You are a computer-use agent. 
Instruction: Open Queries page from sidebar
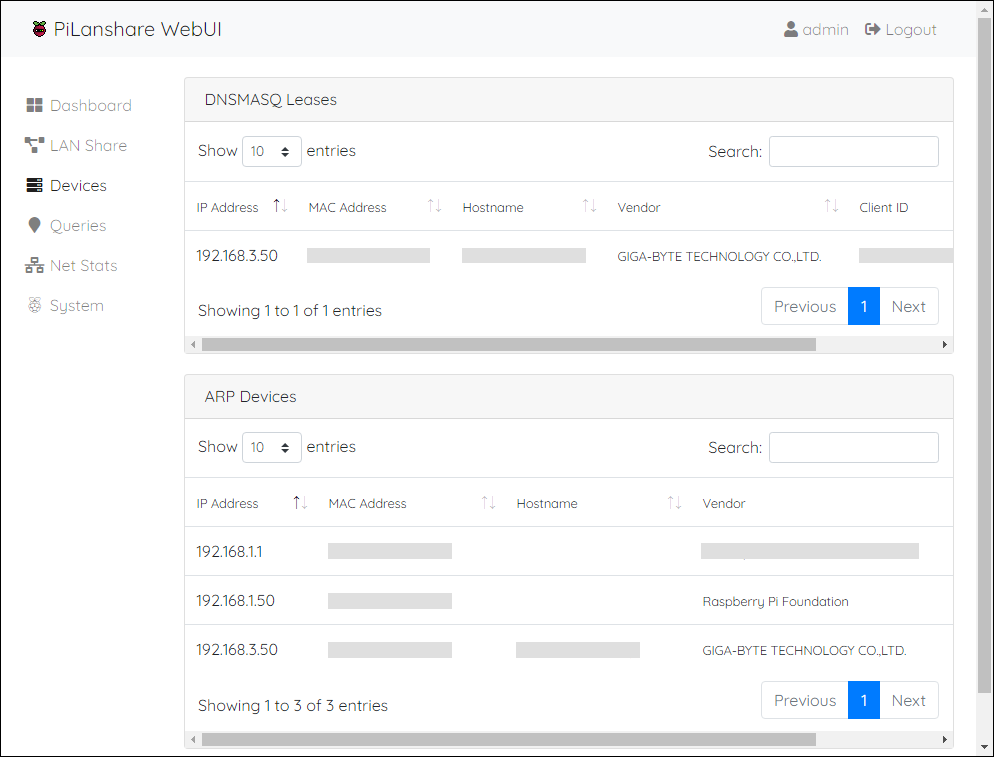[66, 225]
